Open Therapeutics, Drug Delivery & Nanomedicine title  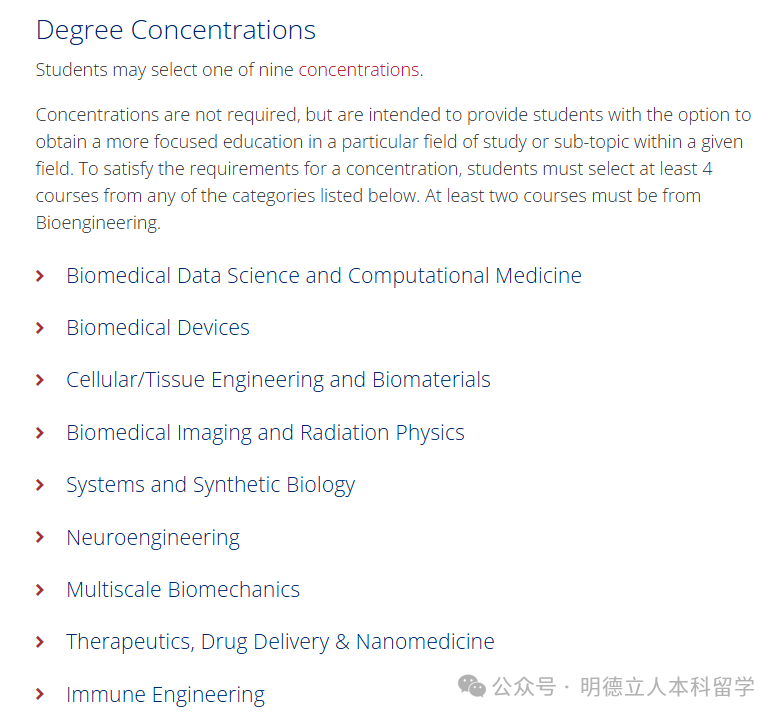point(280,642)
